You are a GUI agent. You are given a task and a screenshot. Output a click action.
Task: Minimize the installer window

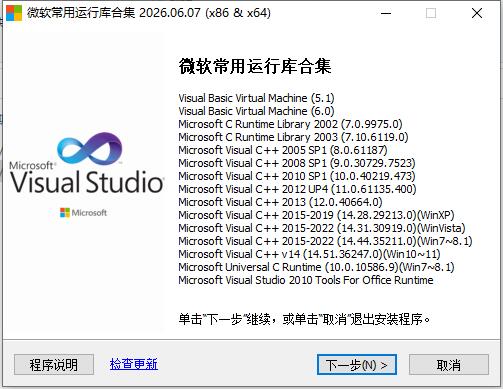tap(386, 13)
